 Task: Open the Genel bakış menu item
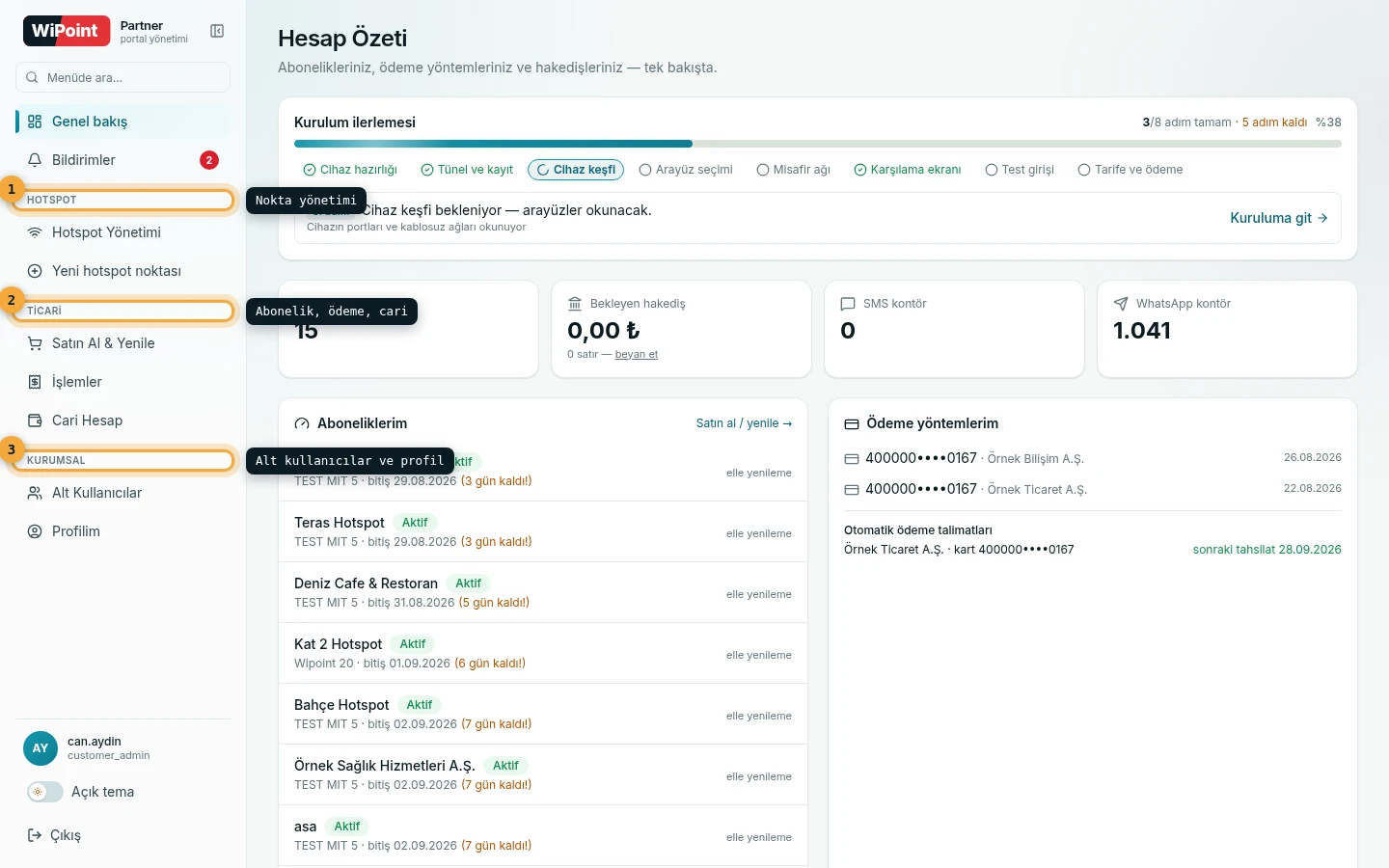pyautogui.click(x=123, y=122)
